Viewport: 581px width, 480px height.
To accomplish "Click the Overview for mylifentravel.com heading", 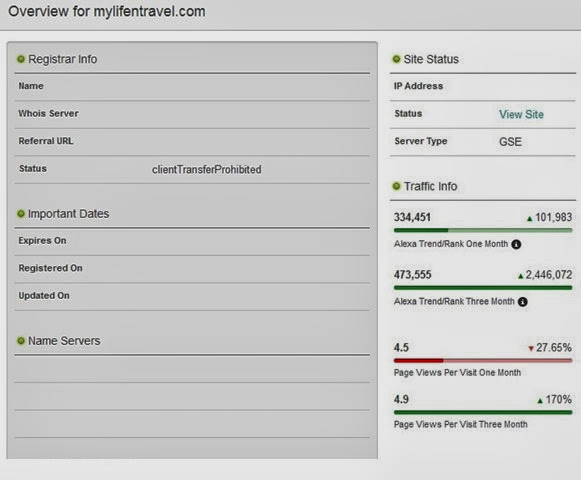I will 107,11.
